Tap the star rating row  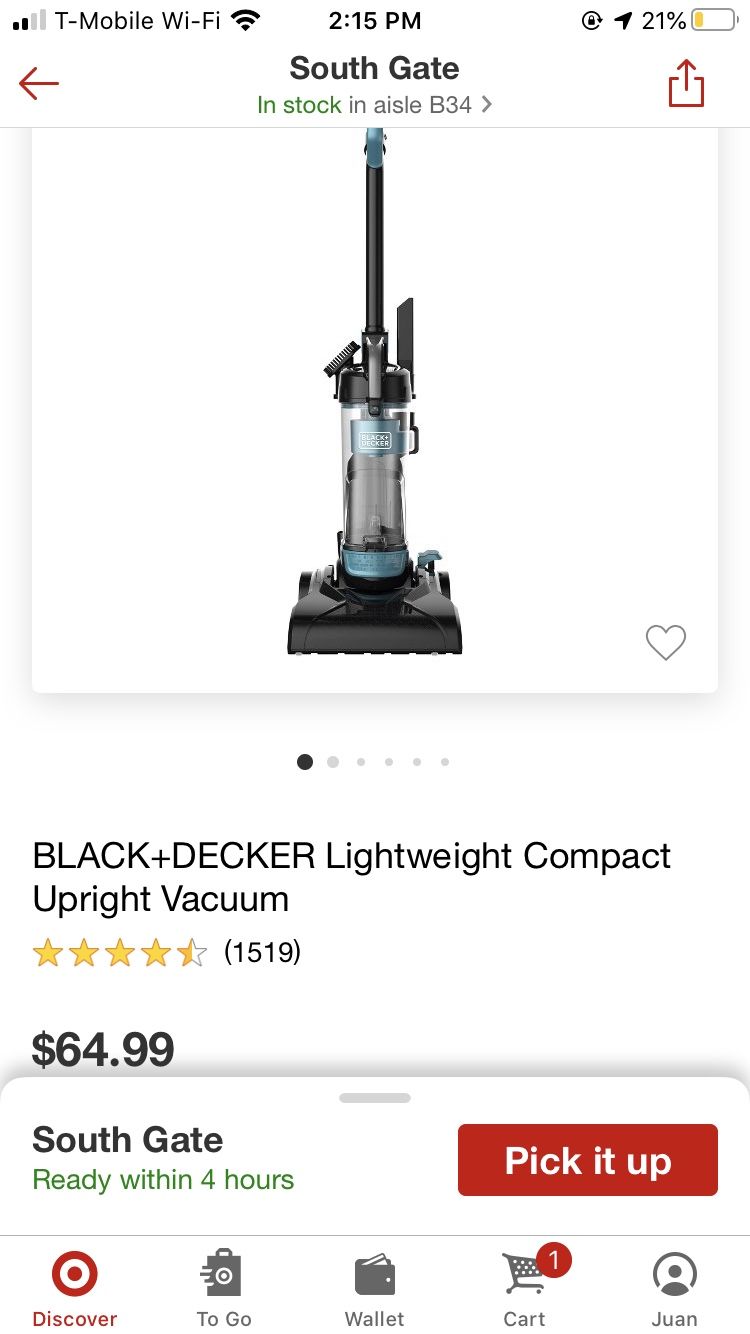tap(119, 952)
